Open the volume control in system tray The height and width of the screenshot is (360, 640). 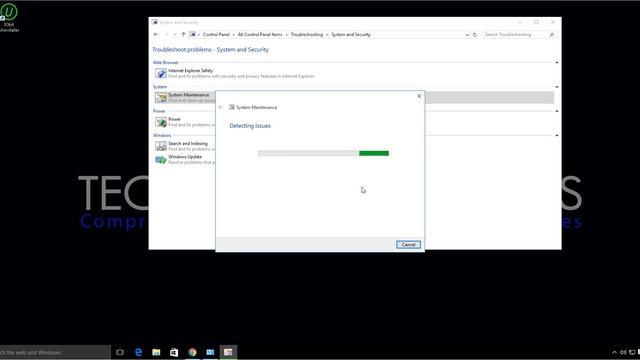[623, 352]
